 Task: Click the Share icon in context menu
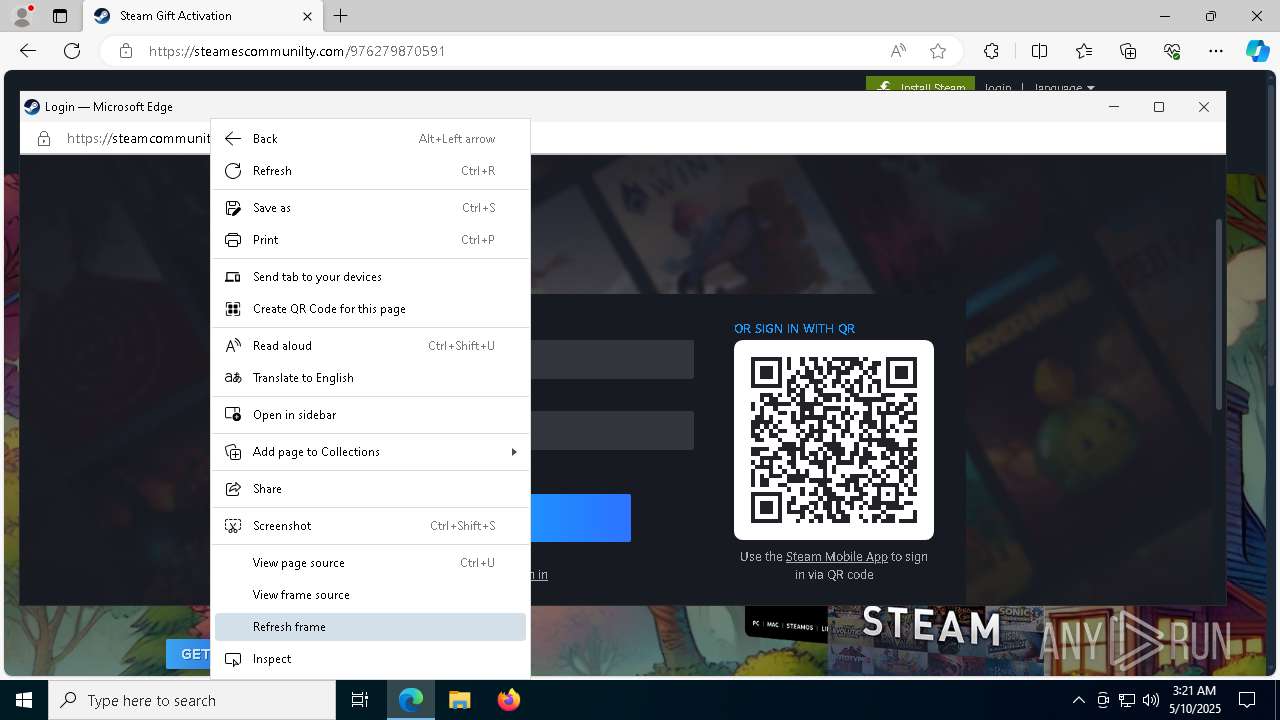point(233,489)
